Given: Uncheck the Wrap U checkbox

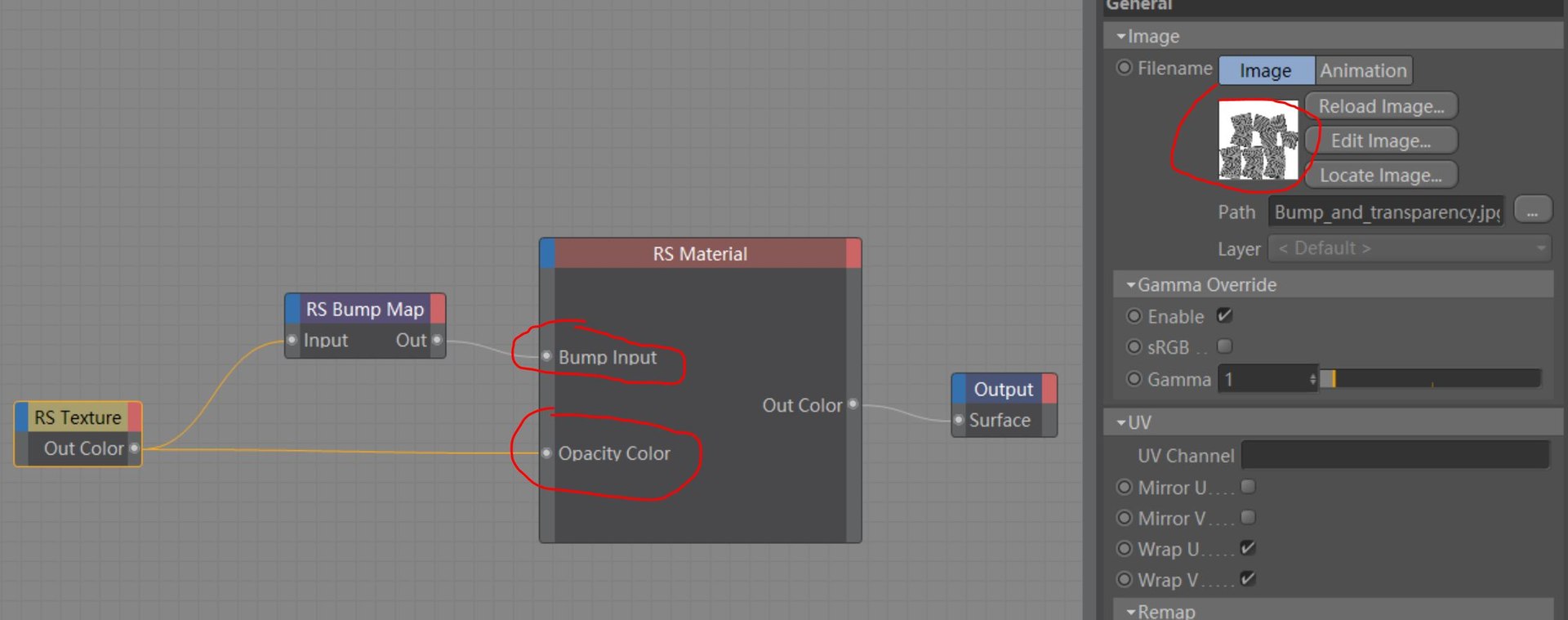Looking at the screenshot, I should coord(1248,548).
